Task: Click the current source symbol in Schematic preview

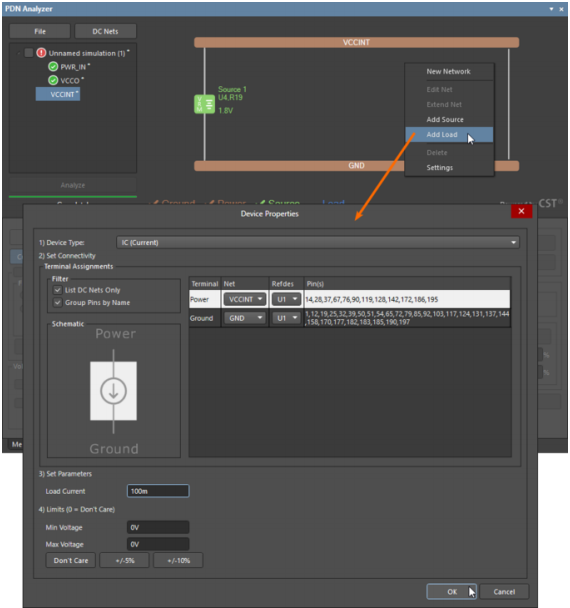Action: pos(113,391)
